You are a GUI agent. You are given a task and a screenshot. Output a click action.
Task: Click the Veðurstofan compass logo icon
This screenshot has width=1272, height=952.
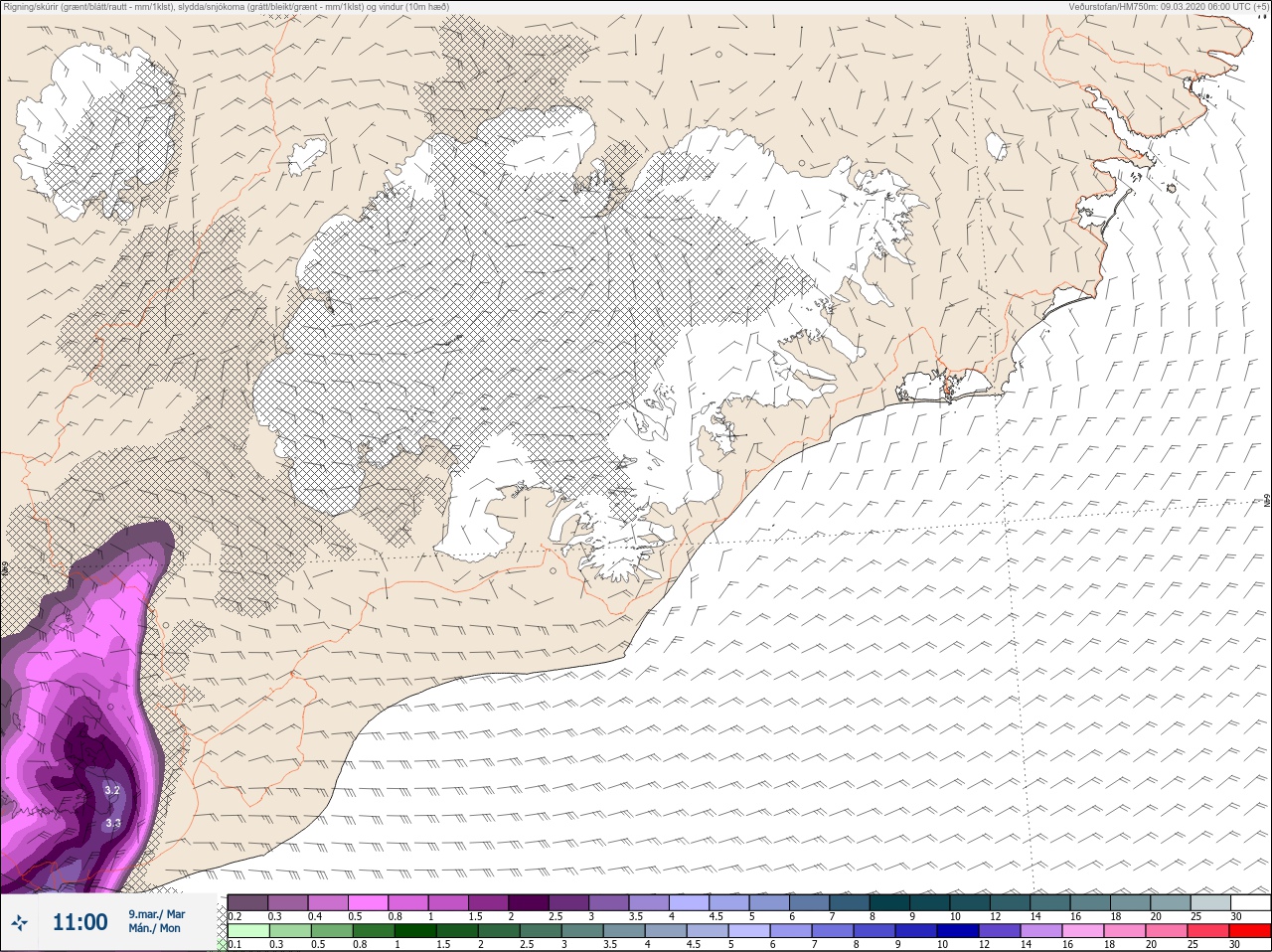point(20,922)
